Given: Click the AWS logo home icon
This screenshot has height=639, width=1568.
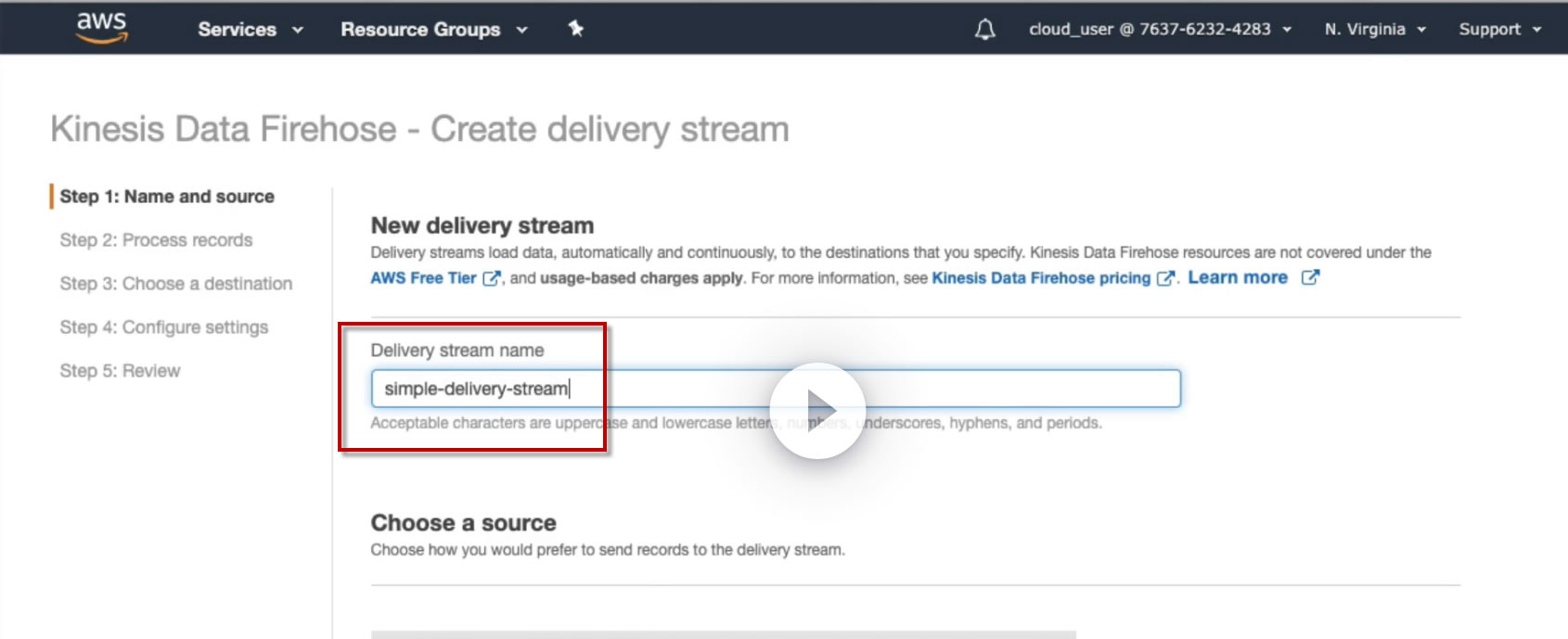Looking at the screenshot, I should point(101,27).
